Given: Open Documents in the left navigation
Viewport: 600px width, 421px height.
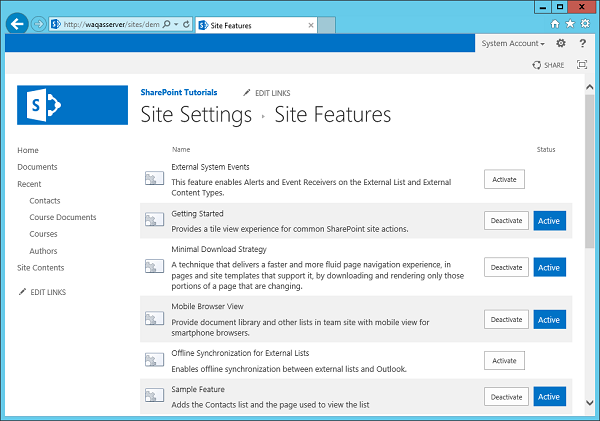Looking at the screenshot, I should pyautogui.click(x=37, y=167).
